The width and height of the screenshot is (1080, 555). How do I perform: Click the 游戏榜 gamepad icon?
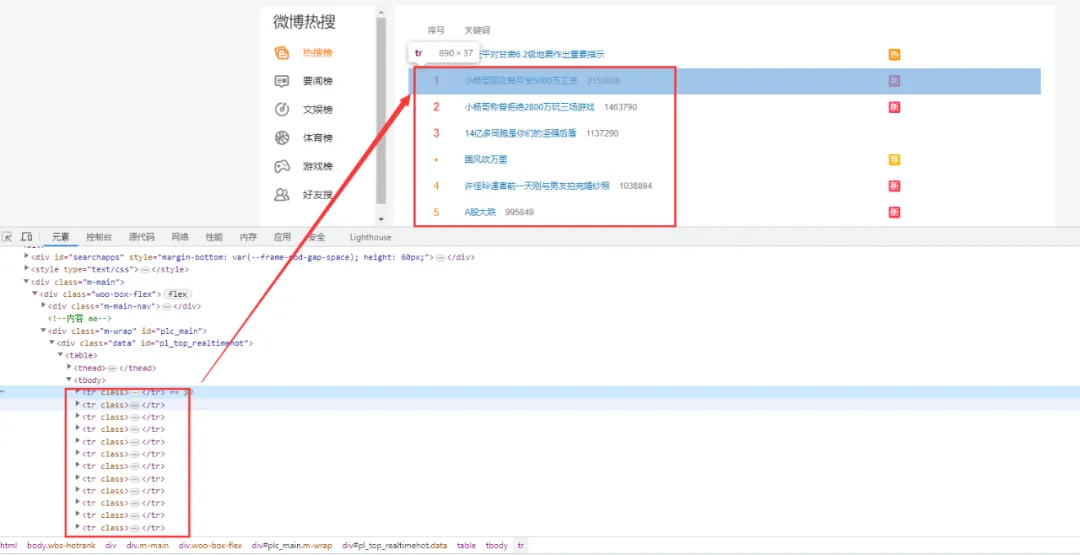click(282, 166)
